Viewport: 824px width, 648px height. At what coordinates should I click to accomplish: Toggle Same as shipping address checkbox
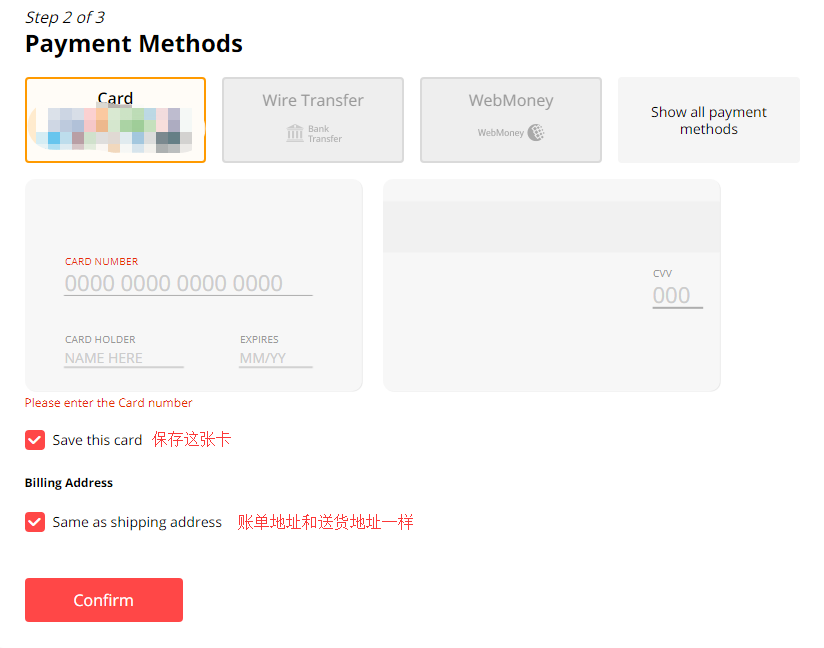[35, 522]
